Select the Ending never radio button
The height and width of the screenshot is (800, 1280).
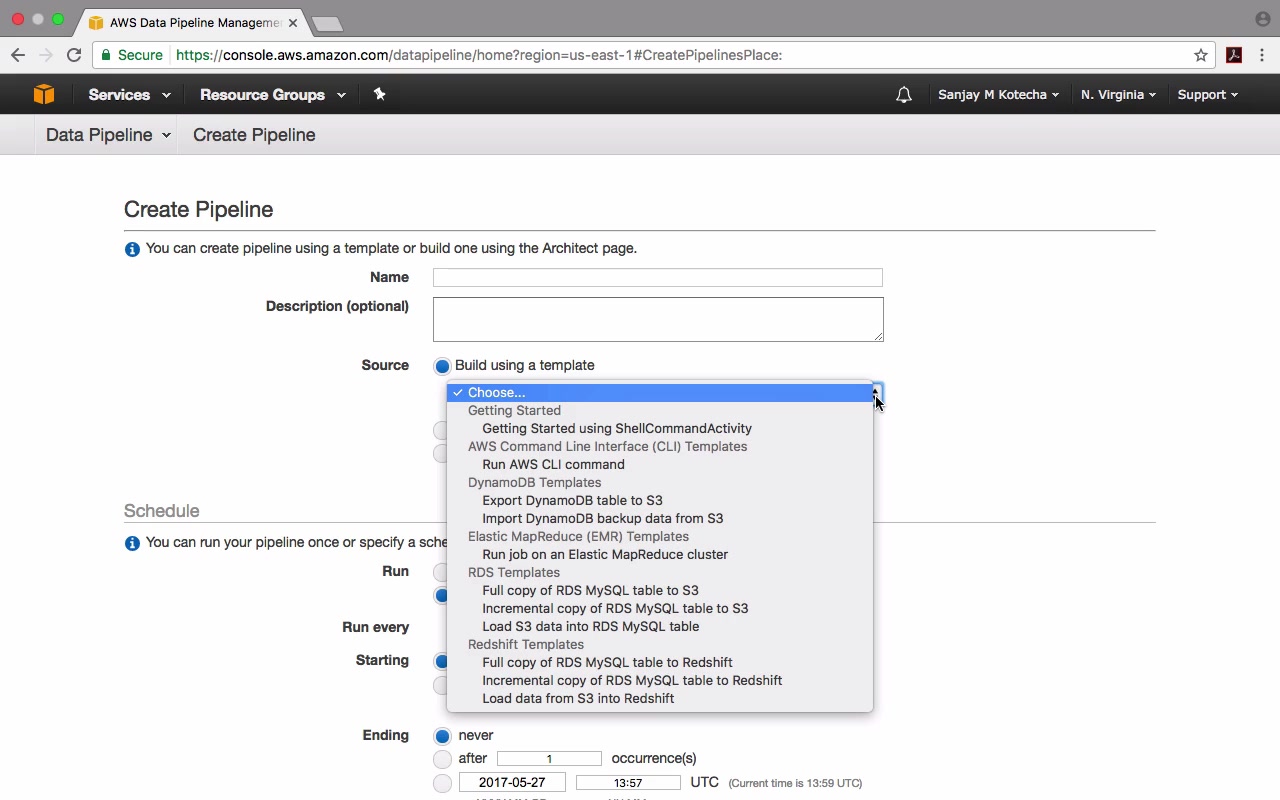(x=442, y=736)
